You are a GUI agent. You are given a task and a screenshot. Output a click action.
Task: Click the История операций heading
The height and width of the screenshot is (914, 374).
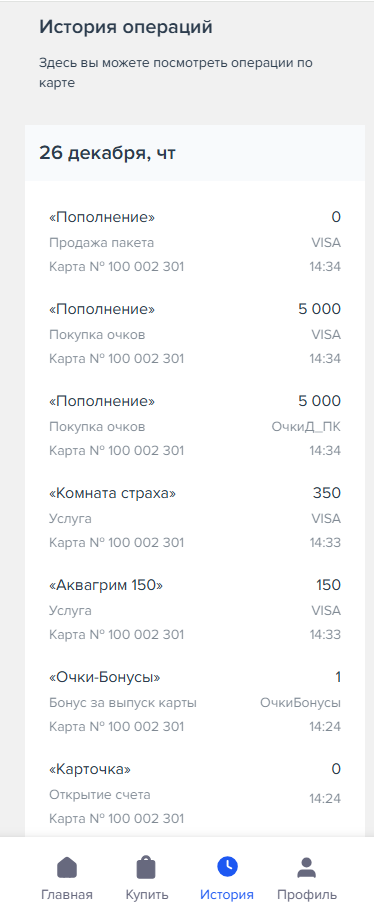[x=126, y=27]
